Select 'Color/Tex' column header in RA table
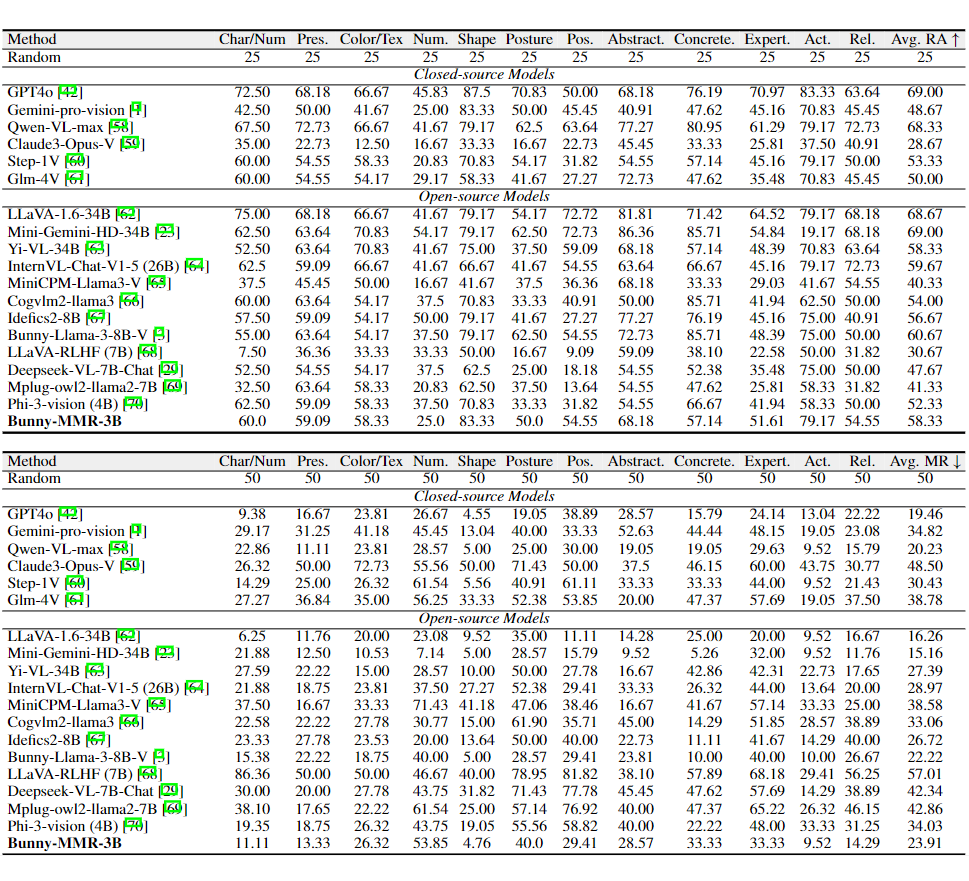Screen dimensions: 969x881 (x=371, y=39)
